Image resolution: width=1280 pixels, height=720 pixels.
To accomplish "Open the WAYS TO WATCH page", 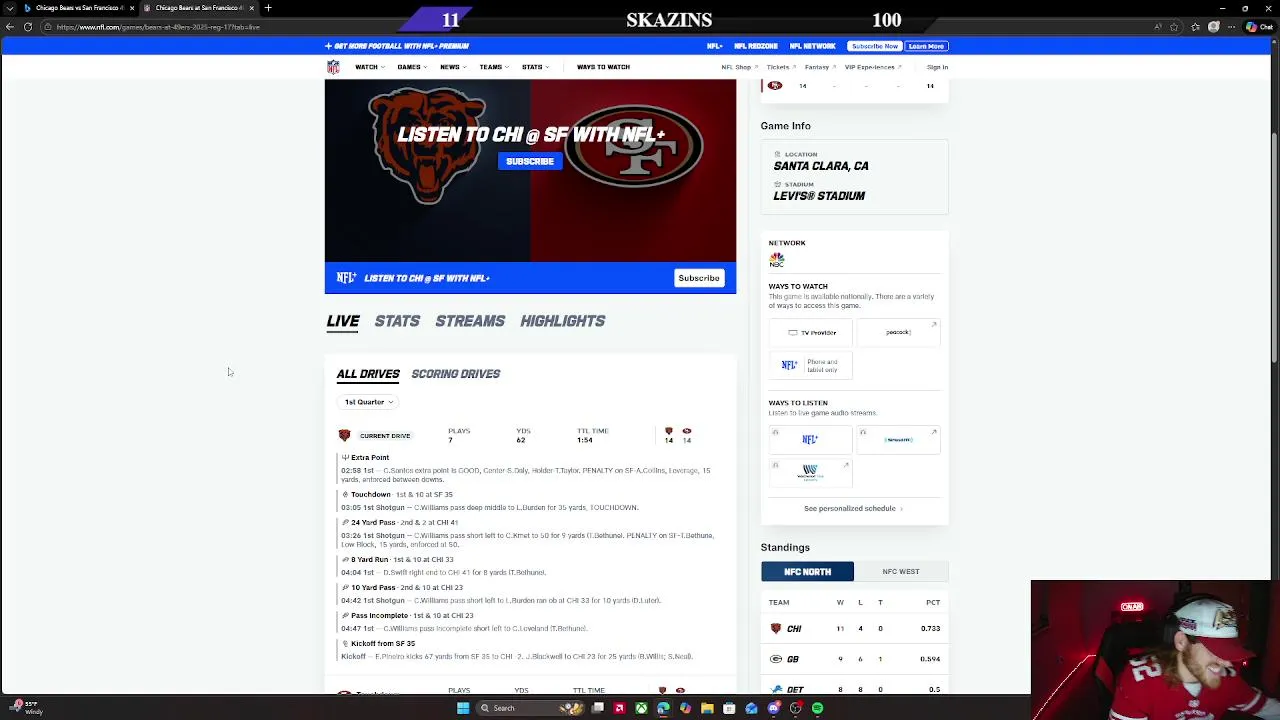I will click(x=603, y=67).
